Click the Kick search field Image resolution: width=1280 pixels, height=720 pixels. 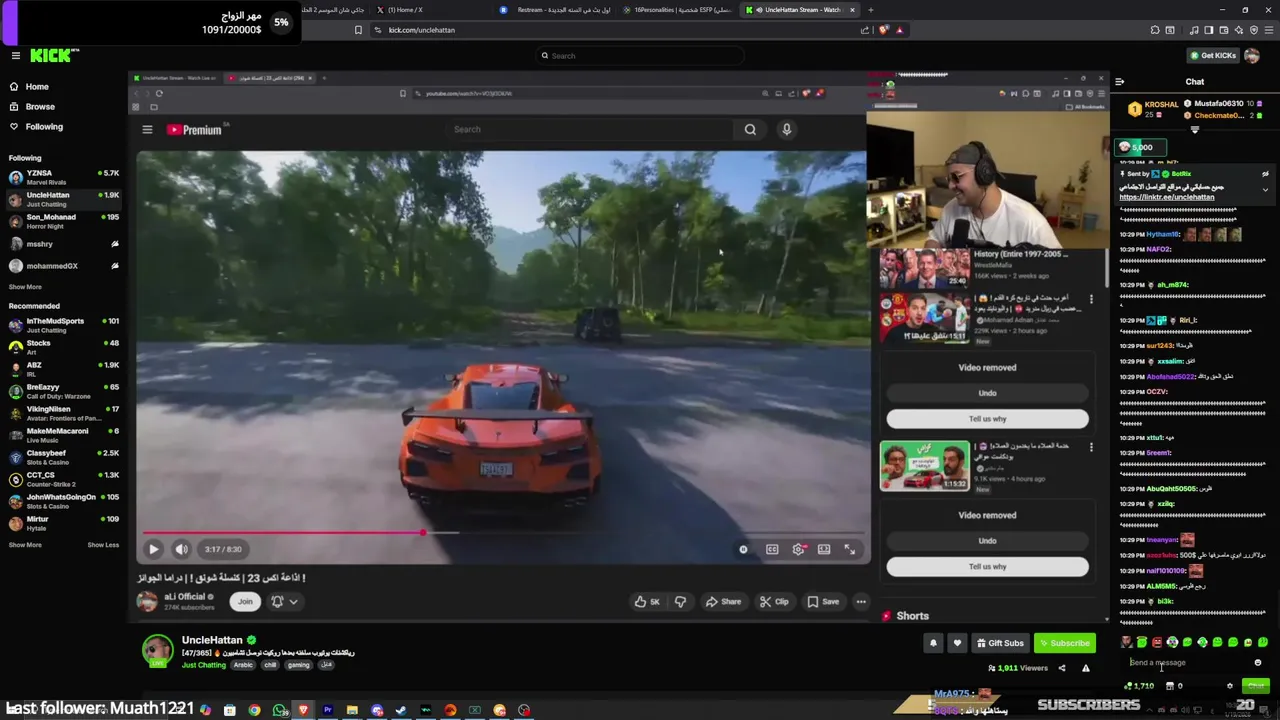click(640, 56)
